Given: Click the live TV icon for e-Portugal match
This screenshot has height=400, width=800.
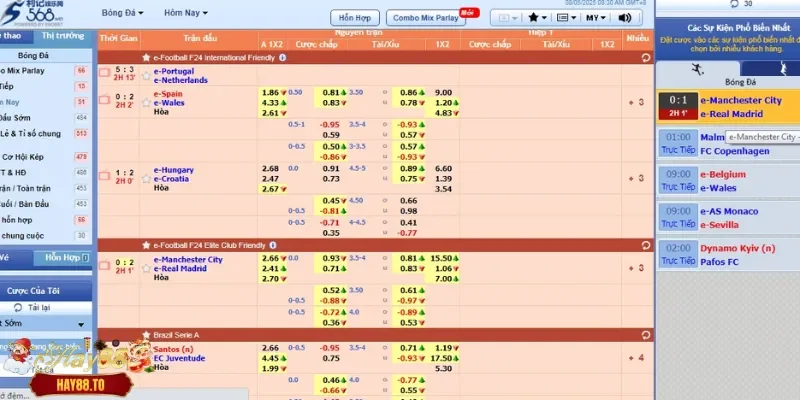Looking at the screenshot, I should pyautogui.click(x=105, y=72).
